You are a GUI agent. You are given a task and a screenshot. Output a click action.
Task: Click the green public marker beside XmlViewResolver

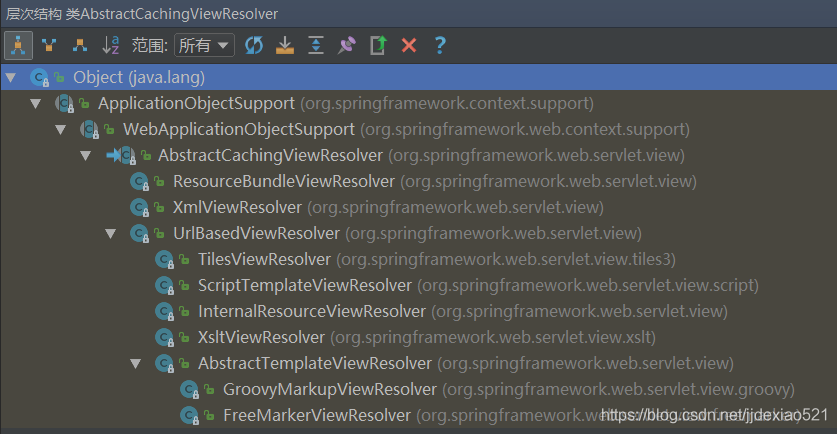[x=159, y=207]
